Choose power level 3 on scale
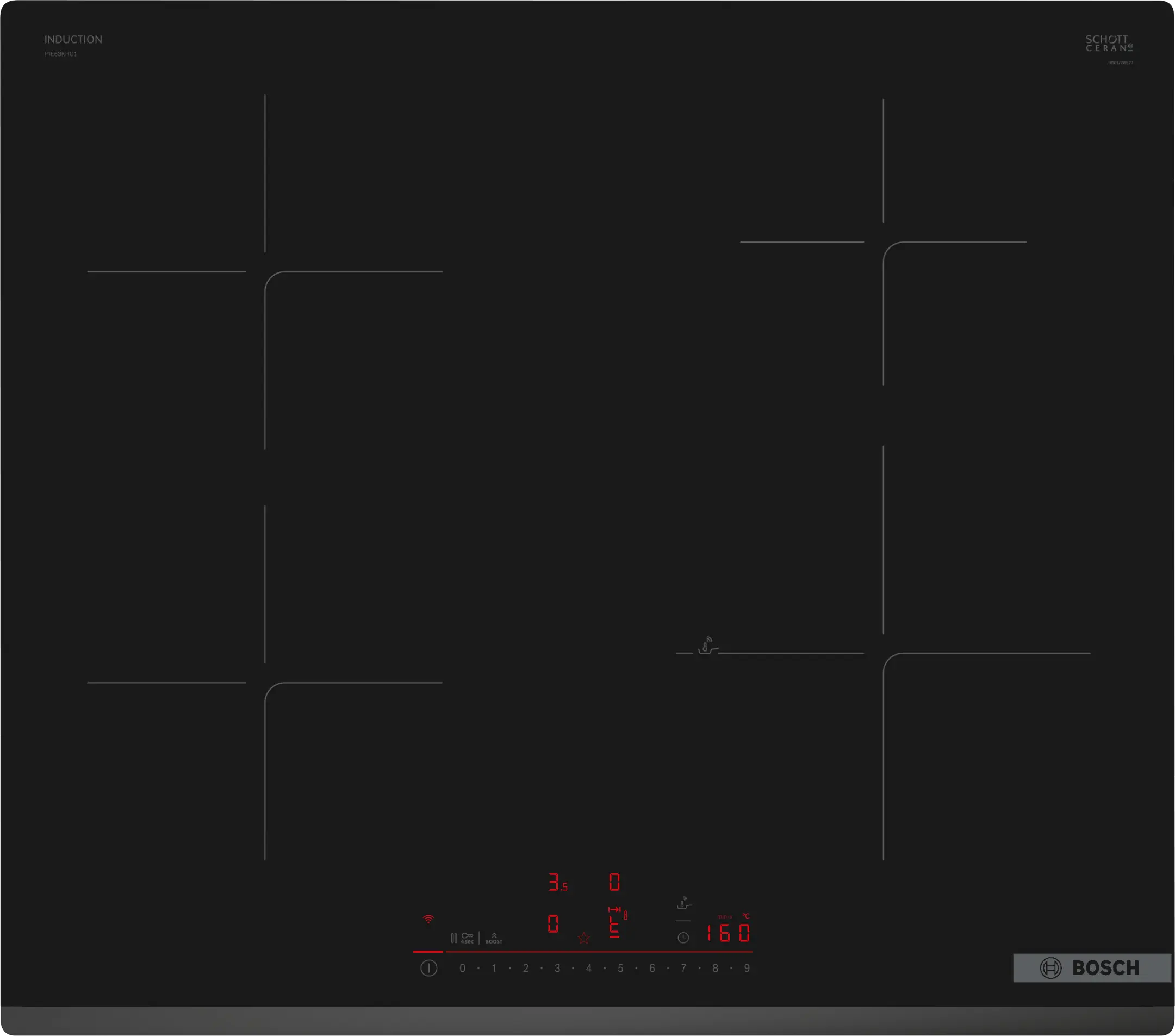1175x1036 pixels. pyautogui.click(x=557, y=969)
